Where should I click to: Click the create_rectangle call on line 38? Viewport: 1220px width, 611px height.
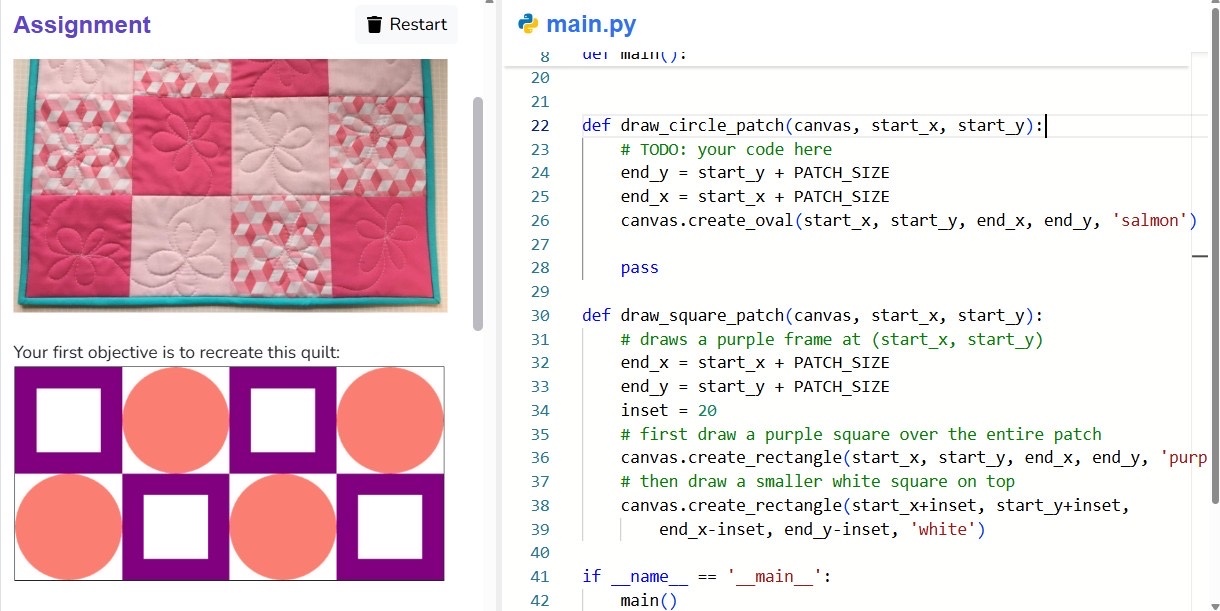coord(875,506)
